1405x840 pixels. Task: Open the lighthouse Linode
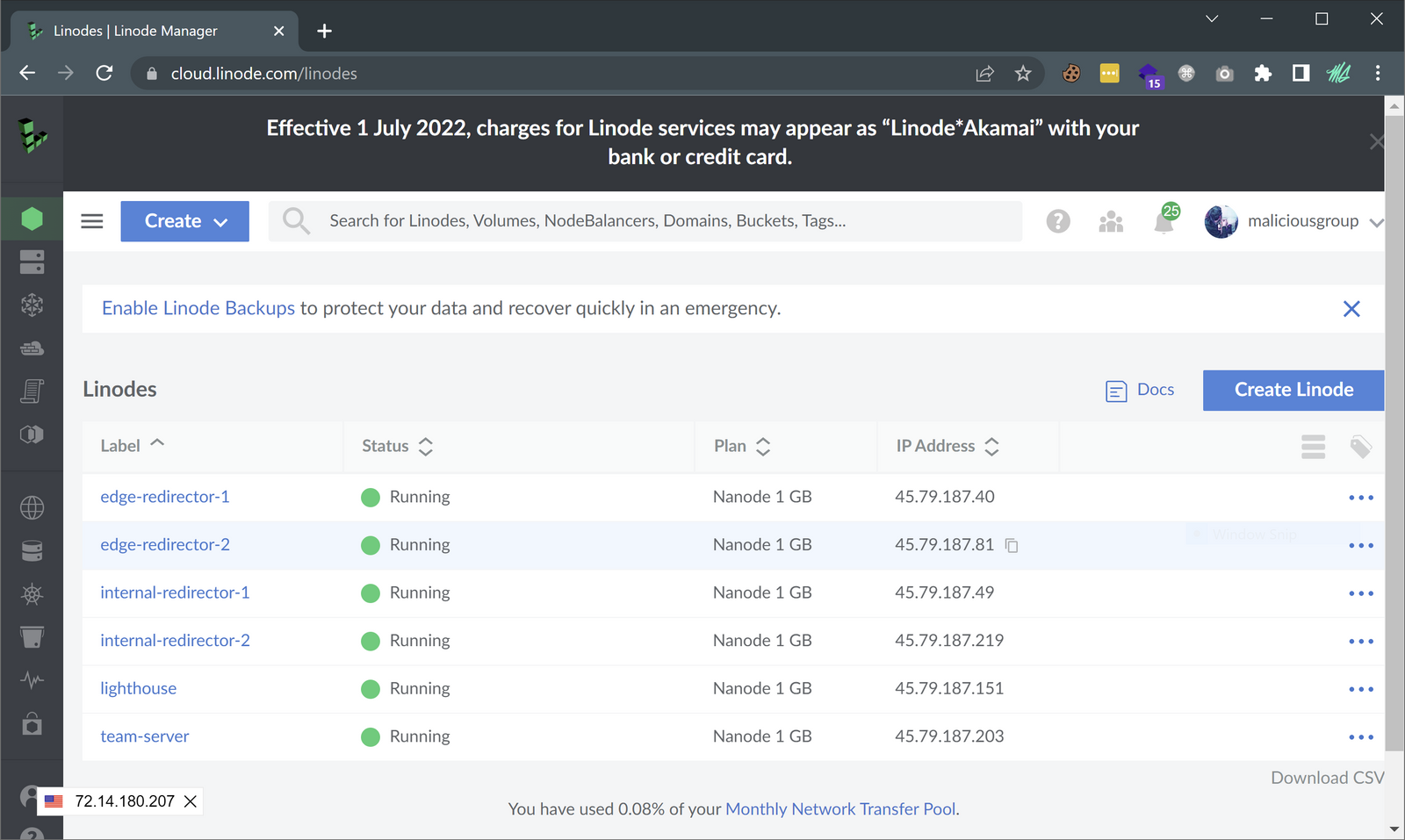coord(138,689)
